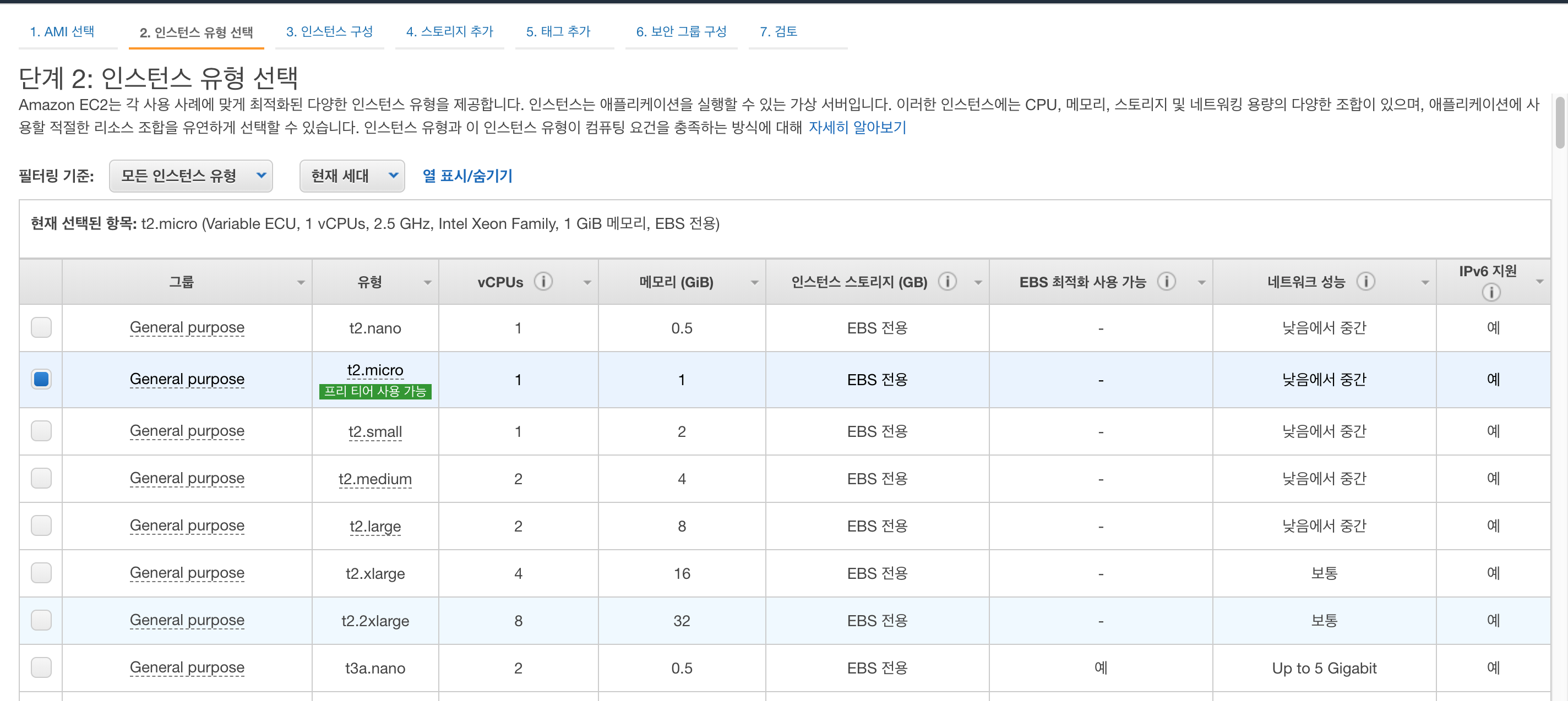Screen dimensions: 1568x701
Task: Check the t2.medium instance row
Action: (x=41, y=478)
